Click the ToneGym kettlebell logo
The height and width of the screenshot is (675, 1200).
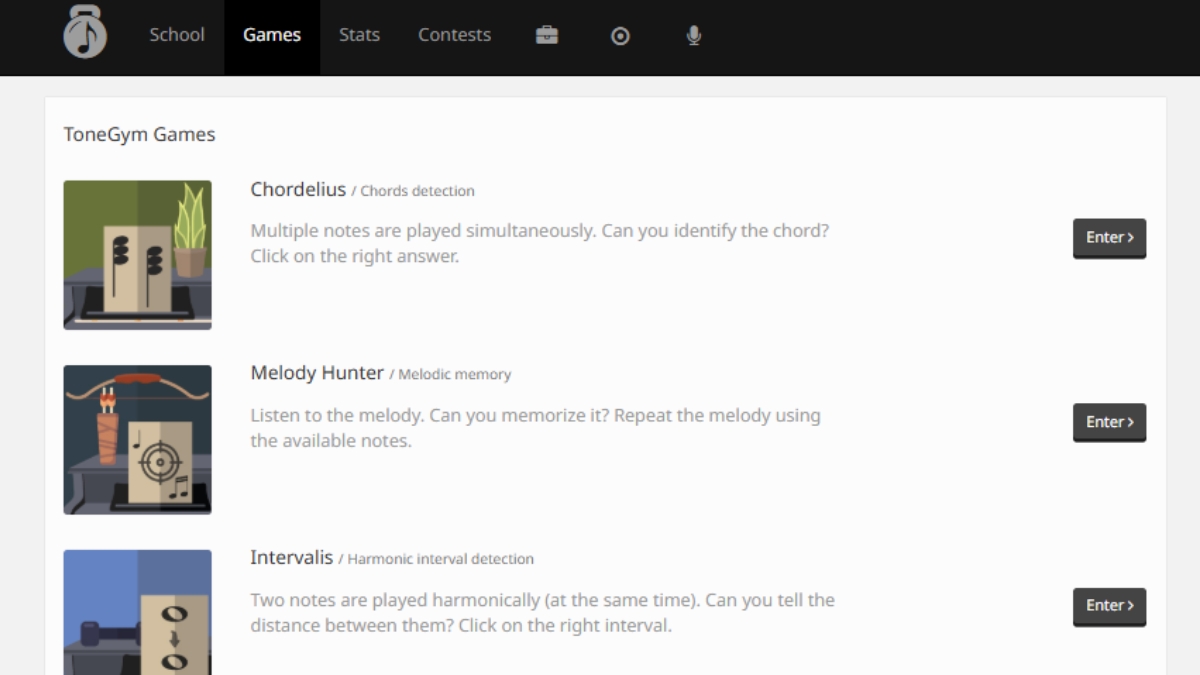[x=85, y=31]
